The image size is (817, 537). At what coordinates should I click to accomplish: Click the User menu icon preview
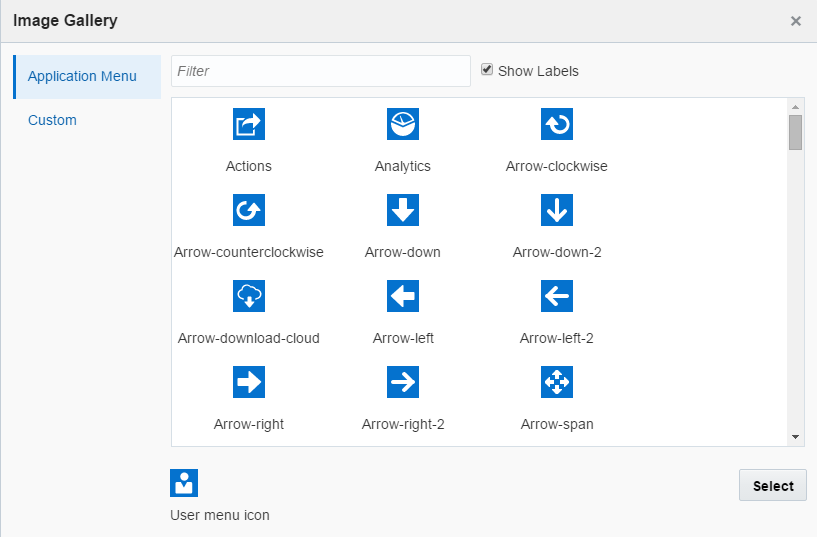click(x=184, y=483)
